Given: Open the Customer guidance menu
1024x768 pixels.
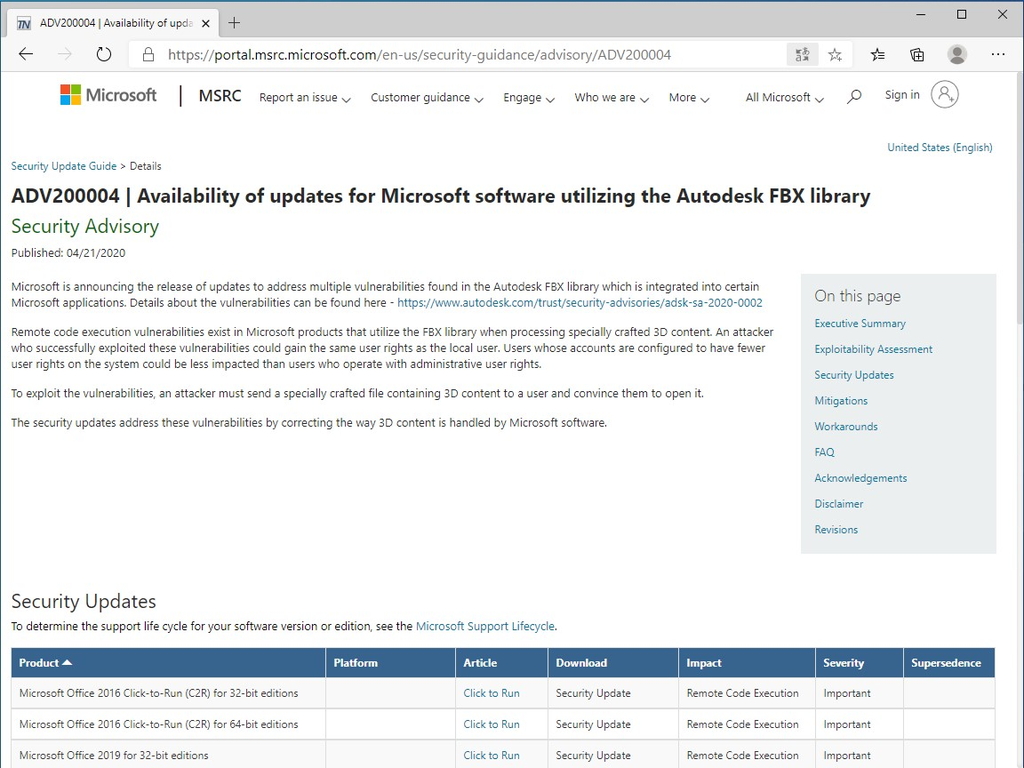Looking at the screenshot, I should [426, 97].
